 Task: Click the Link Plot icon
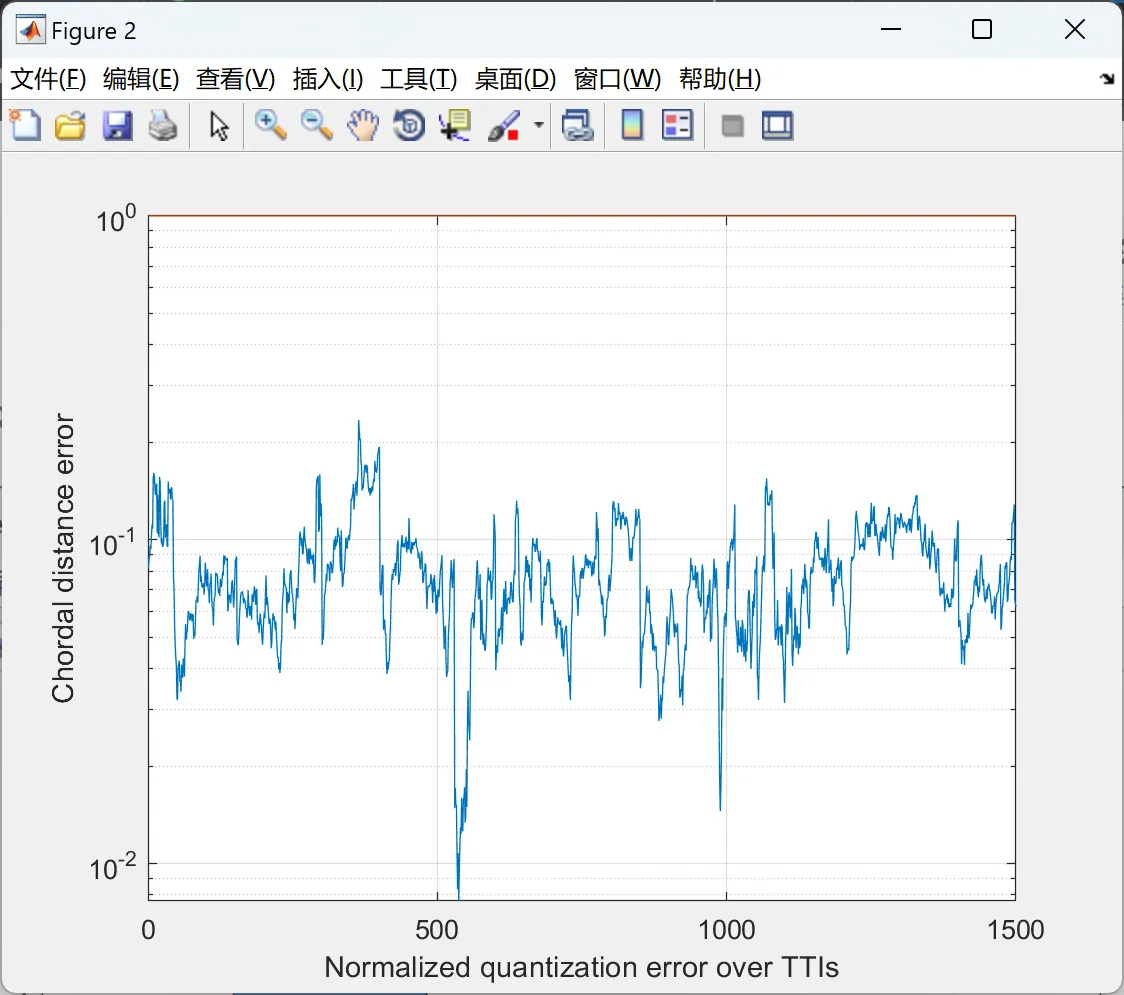[x=578, y=125]
